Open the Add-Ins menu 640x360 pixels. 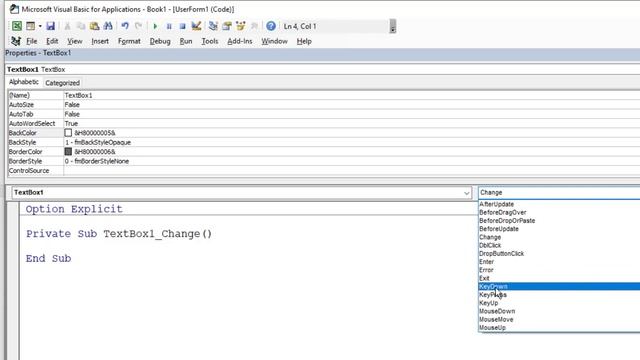coord(240,41)
